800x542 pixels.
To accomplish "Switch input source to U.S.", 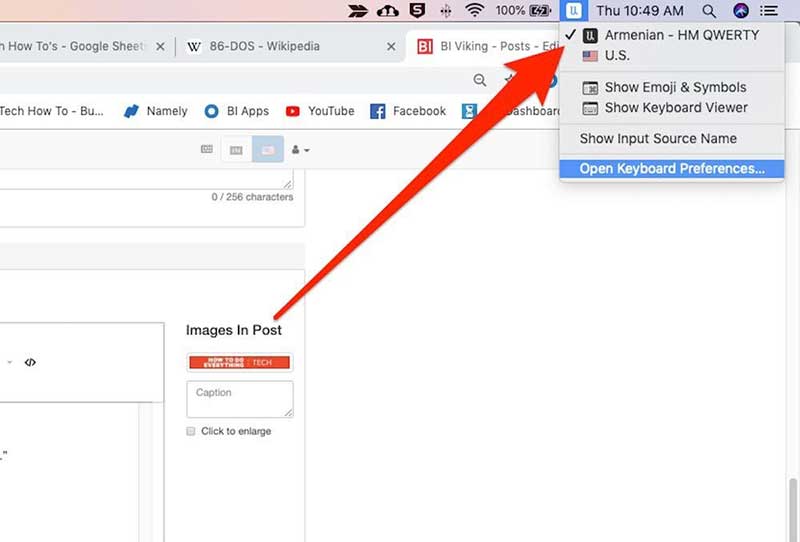I will [x=617, y=56].
